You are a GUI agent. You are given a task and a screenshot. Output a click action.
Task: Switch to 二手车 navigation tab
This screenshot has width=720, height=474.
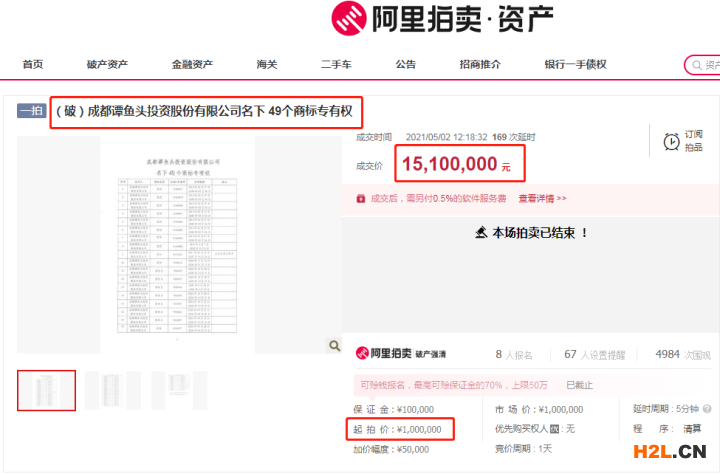pyautogui.click(x=336, y=65)
